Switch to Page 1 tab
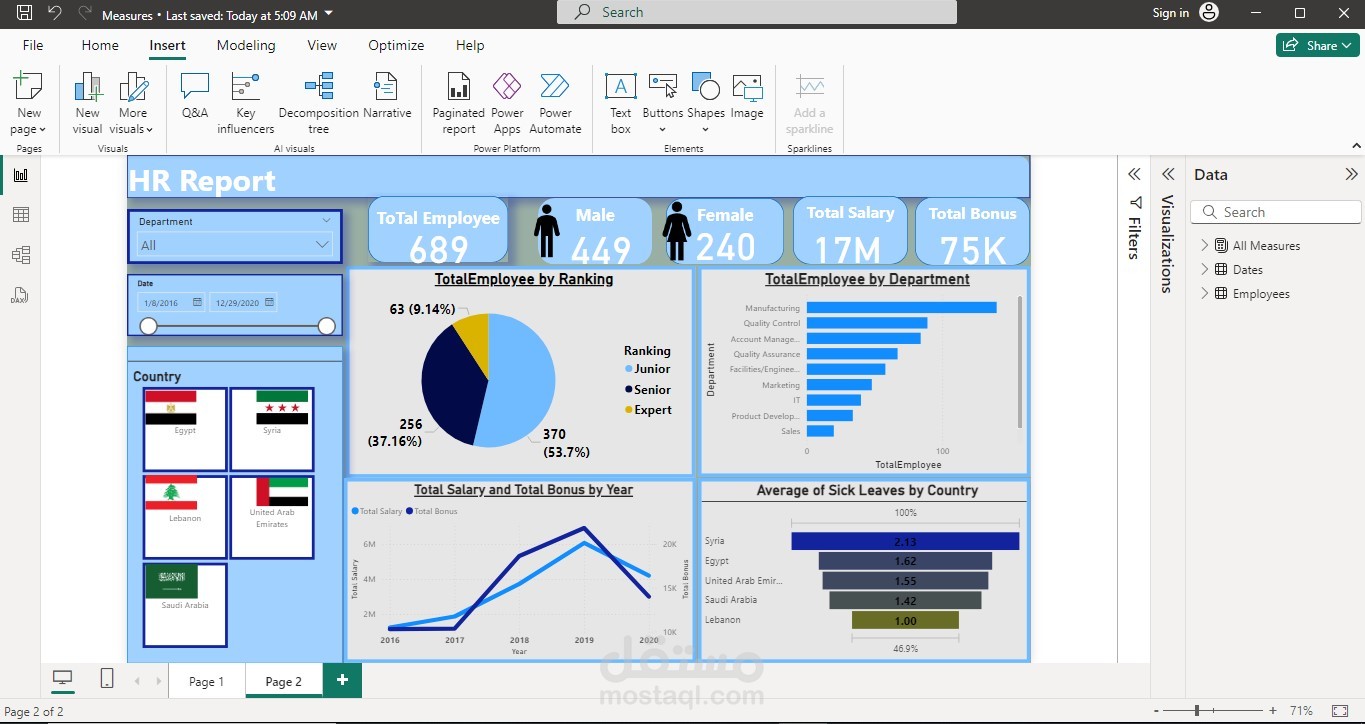 [x=207, y=681]
